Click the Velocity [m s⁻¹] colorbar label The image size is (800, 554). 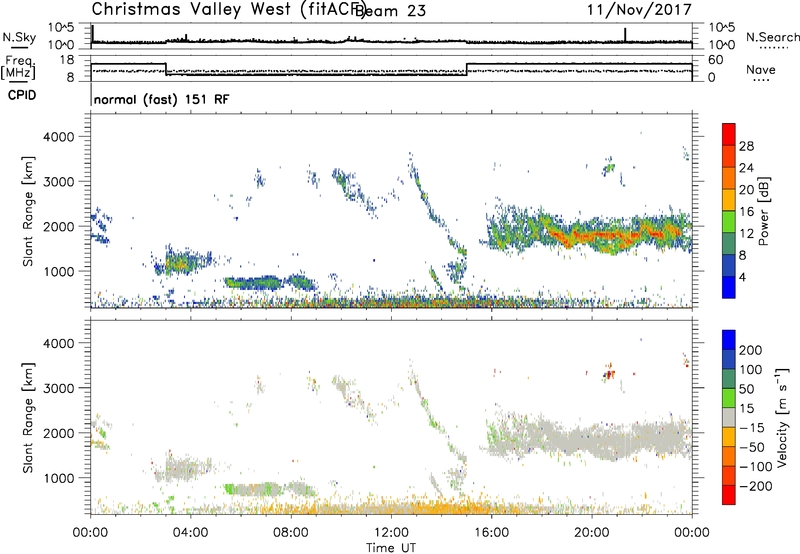click(782, 418)
